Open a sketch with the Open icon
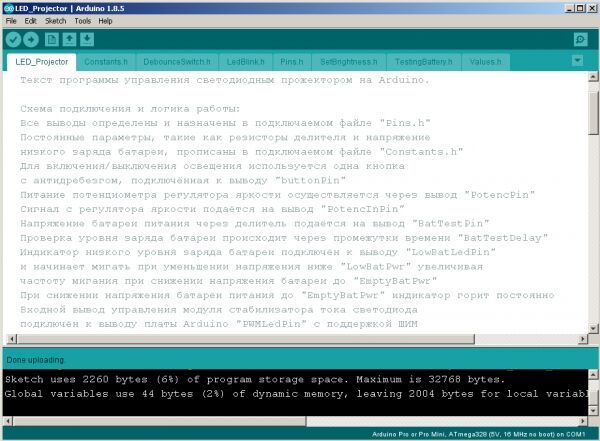 tap(69, 39)
